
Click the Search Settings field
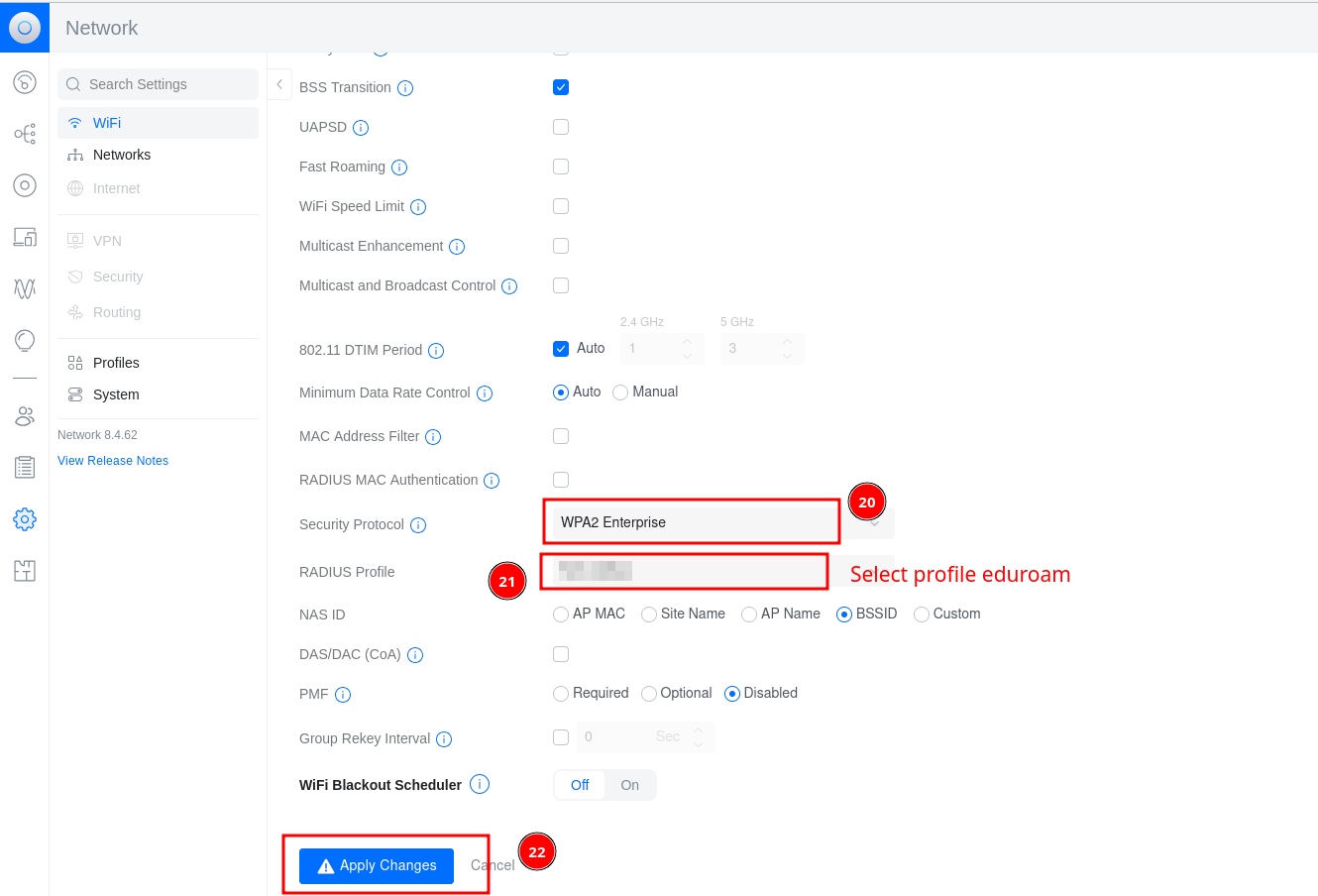158,84
